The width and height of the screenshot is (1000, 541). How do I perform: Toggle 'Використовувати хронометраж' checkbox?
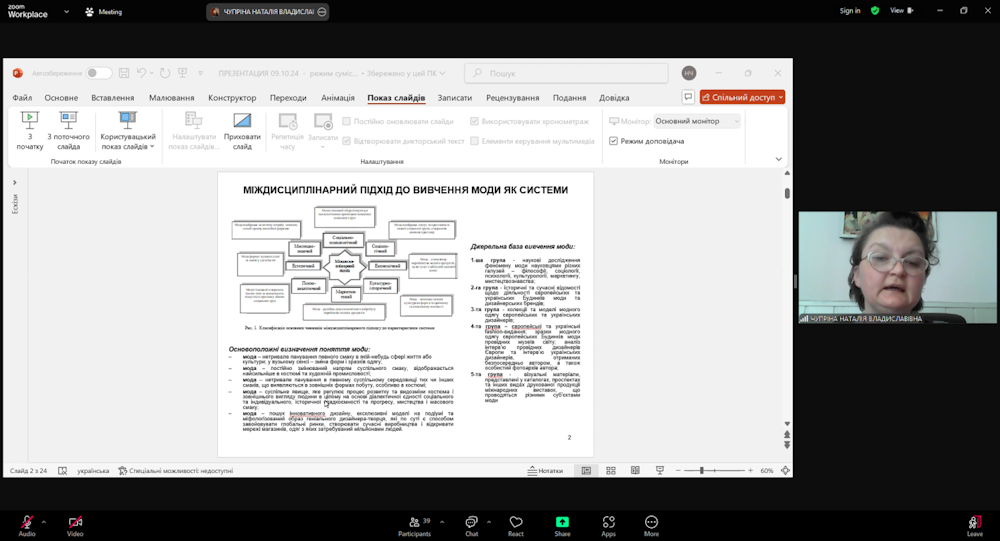(x=474, y=121)
